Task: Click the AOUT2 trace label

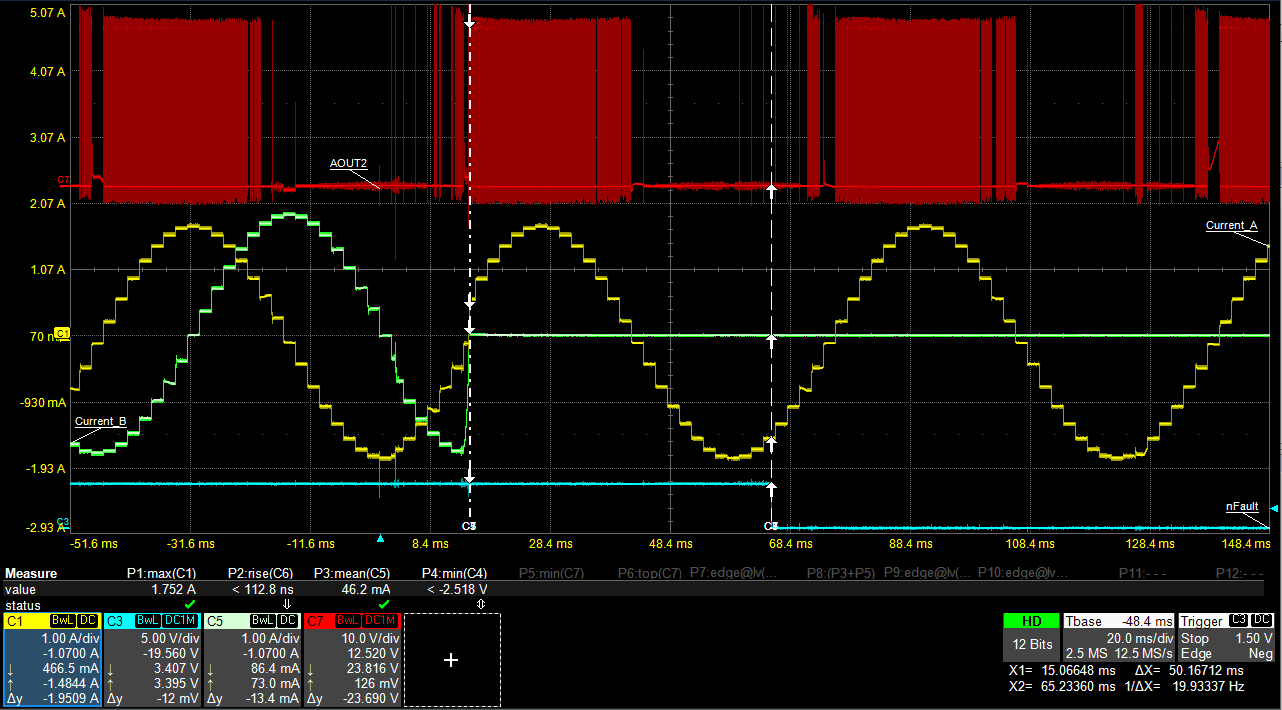Action: 349,163
